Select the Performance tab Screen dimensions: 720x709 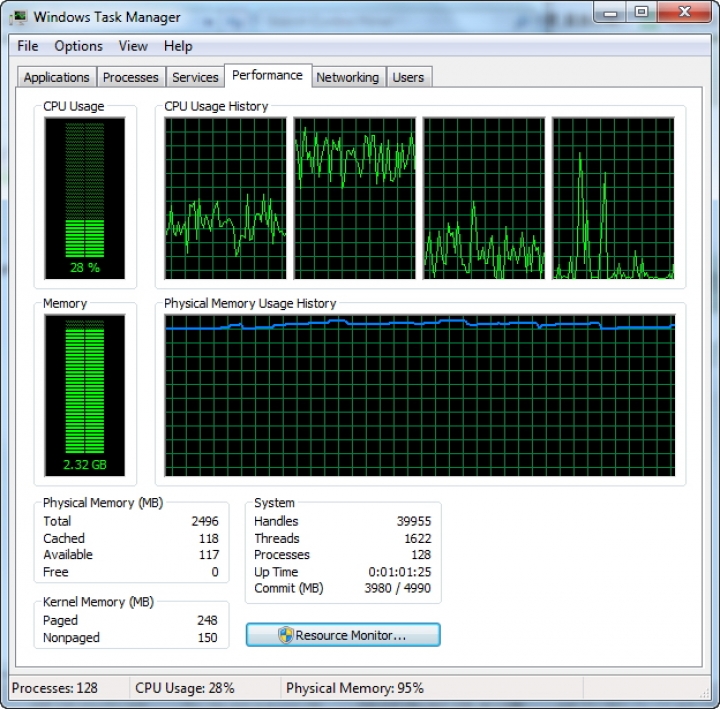[268, 75]
